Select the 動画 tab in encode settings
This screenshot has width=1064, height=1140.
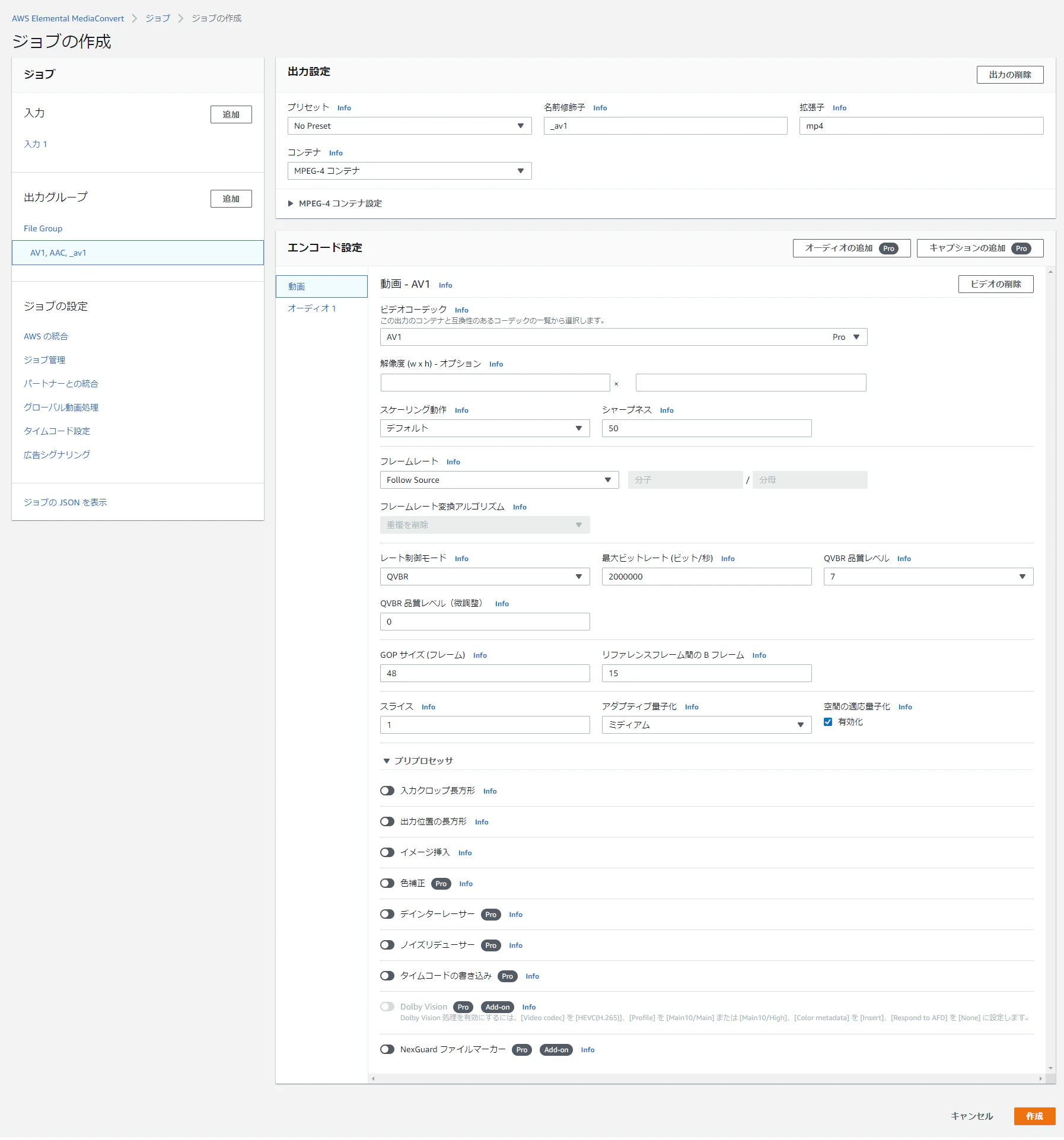click(x=321, y=286)
